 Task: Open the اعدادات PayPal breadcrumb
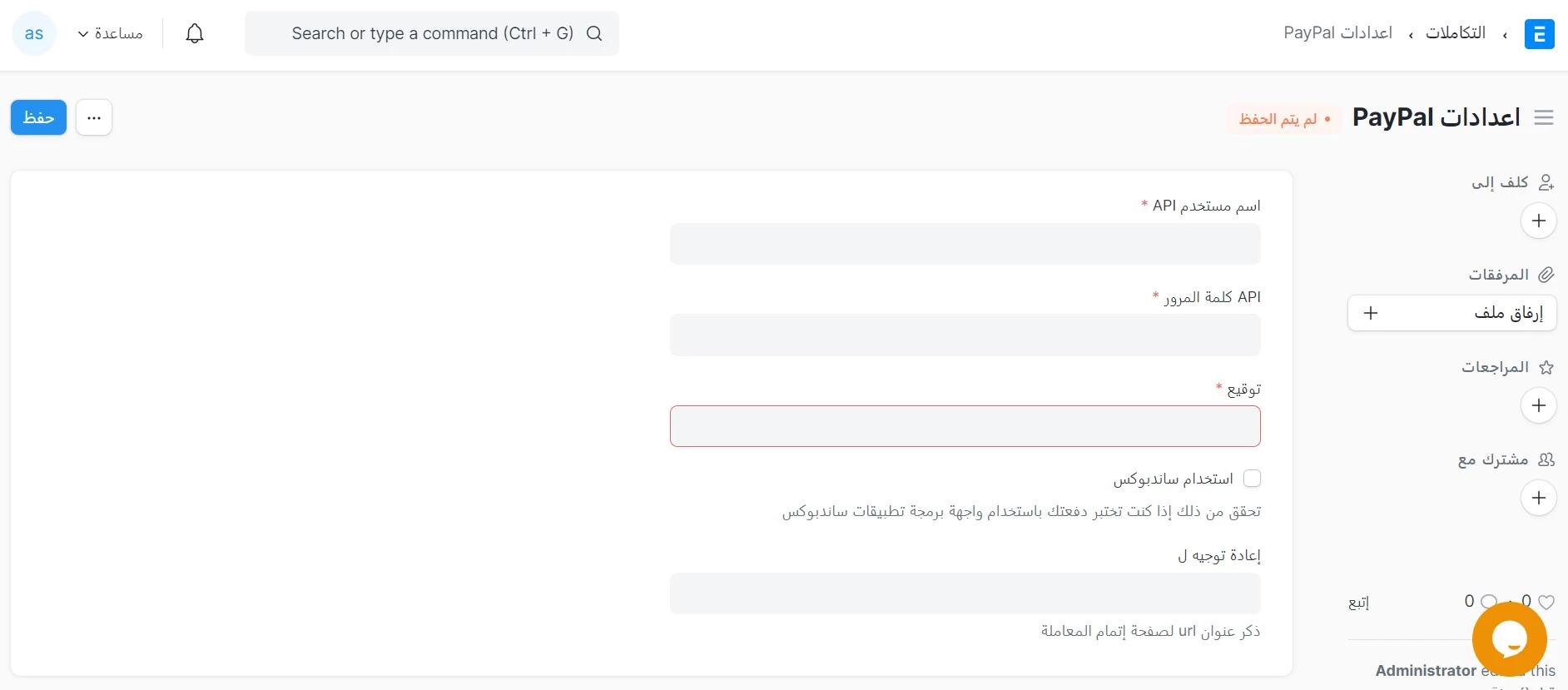coord(1337,32)
